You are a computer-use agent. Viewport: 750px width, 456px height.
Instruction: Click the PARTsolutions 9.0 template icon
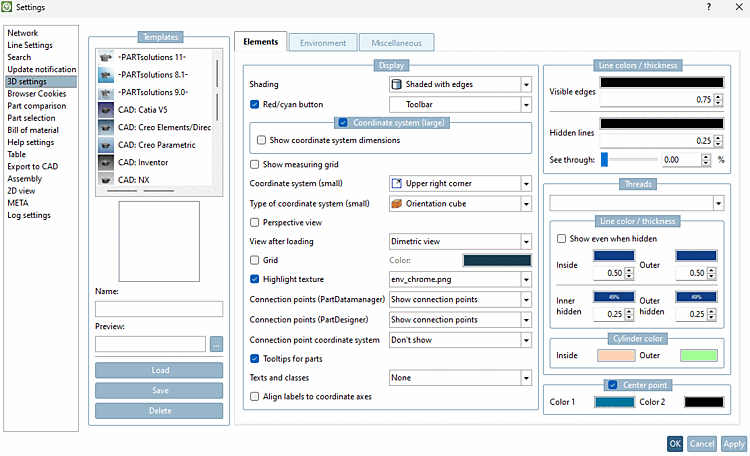coord(106,92)
